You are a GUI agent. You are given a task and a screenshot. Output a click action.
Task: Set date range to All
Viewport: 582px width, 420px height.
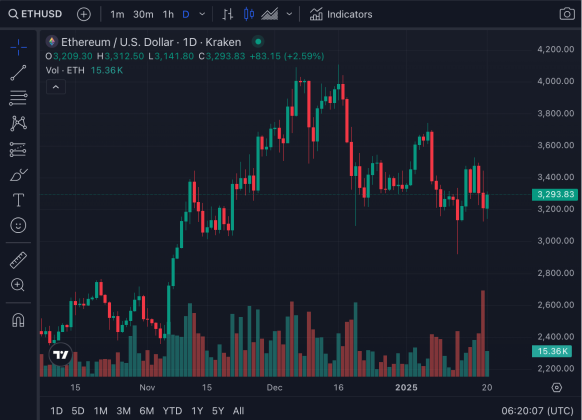pos(238,411)
